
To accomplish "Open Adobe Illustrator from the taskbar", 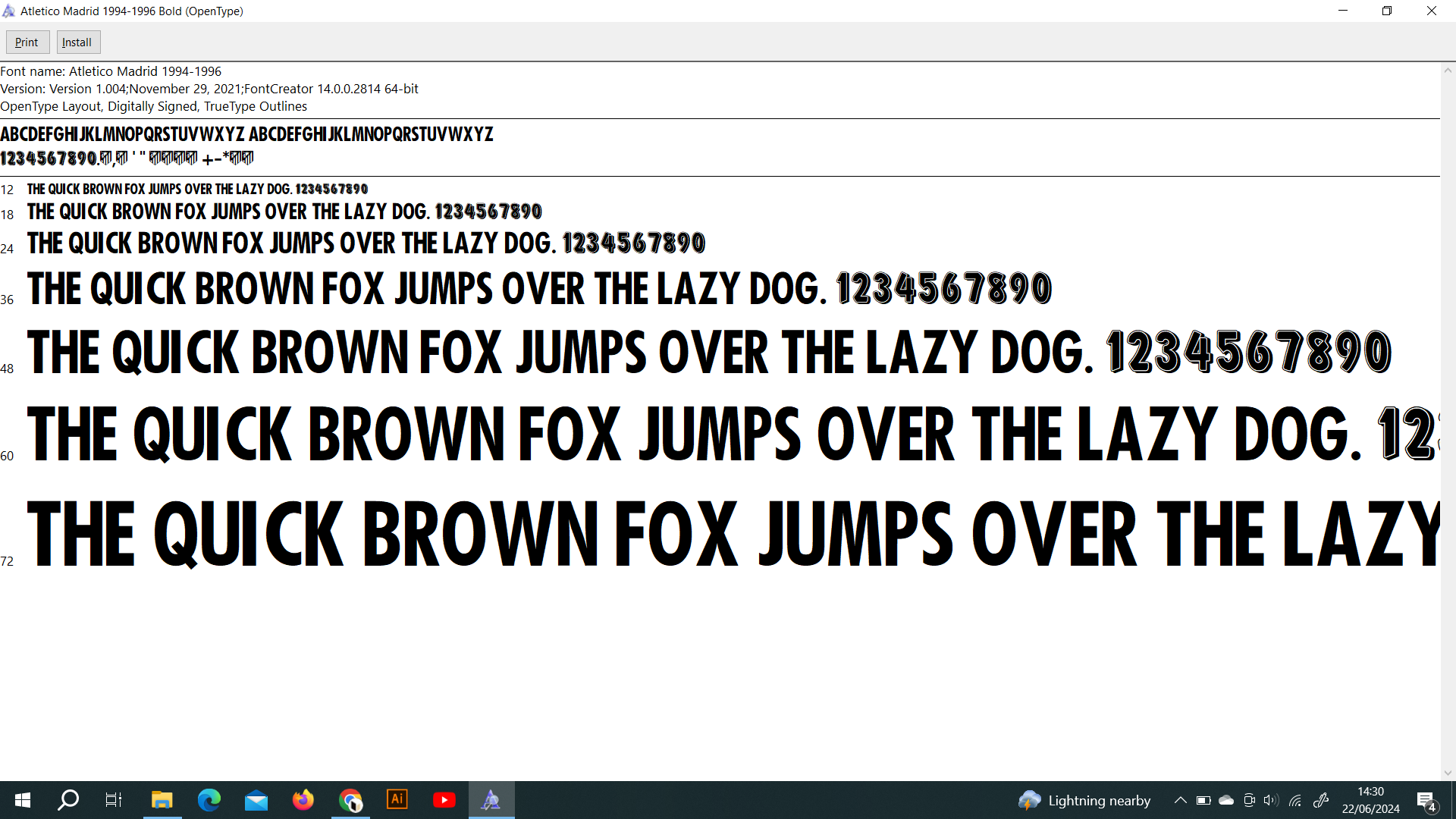I will pyautogui.click(x=397, y=800).
